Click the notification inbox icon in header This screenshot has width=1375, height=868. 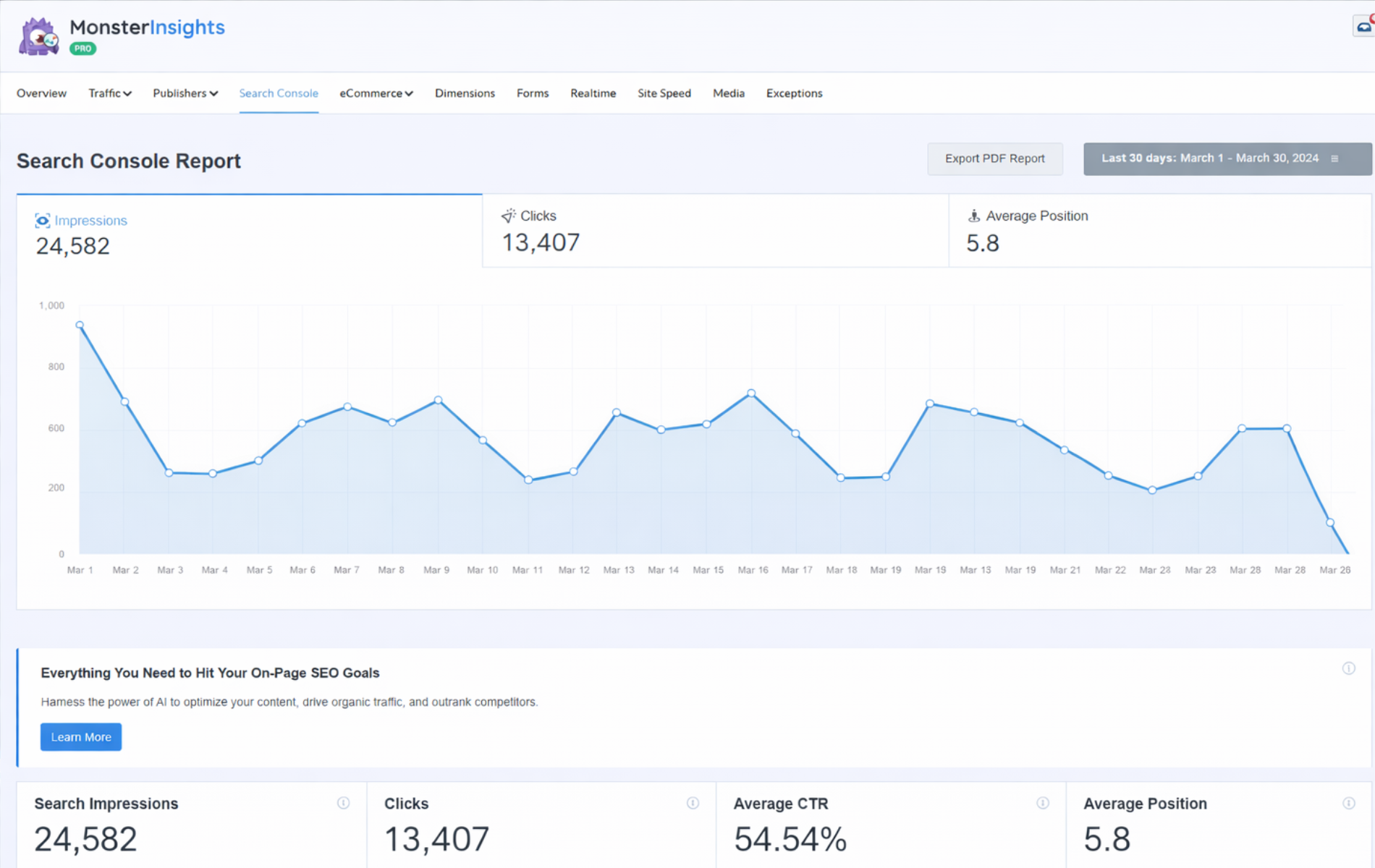pyautogui.click(x=1363, y=27)
